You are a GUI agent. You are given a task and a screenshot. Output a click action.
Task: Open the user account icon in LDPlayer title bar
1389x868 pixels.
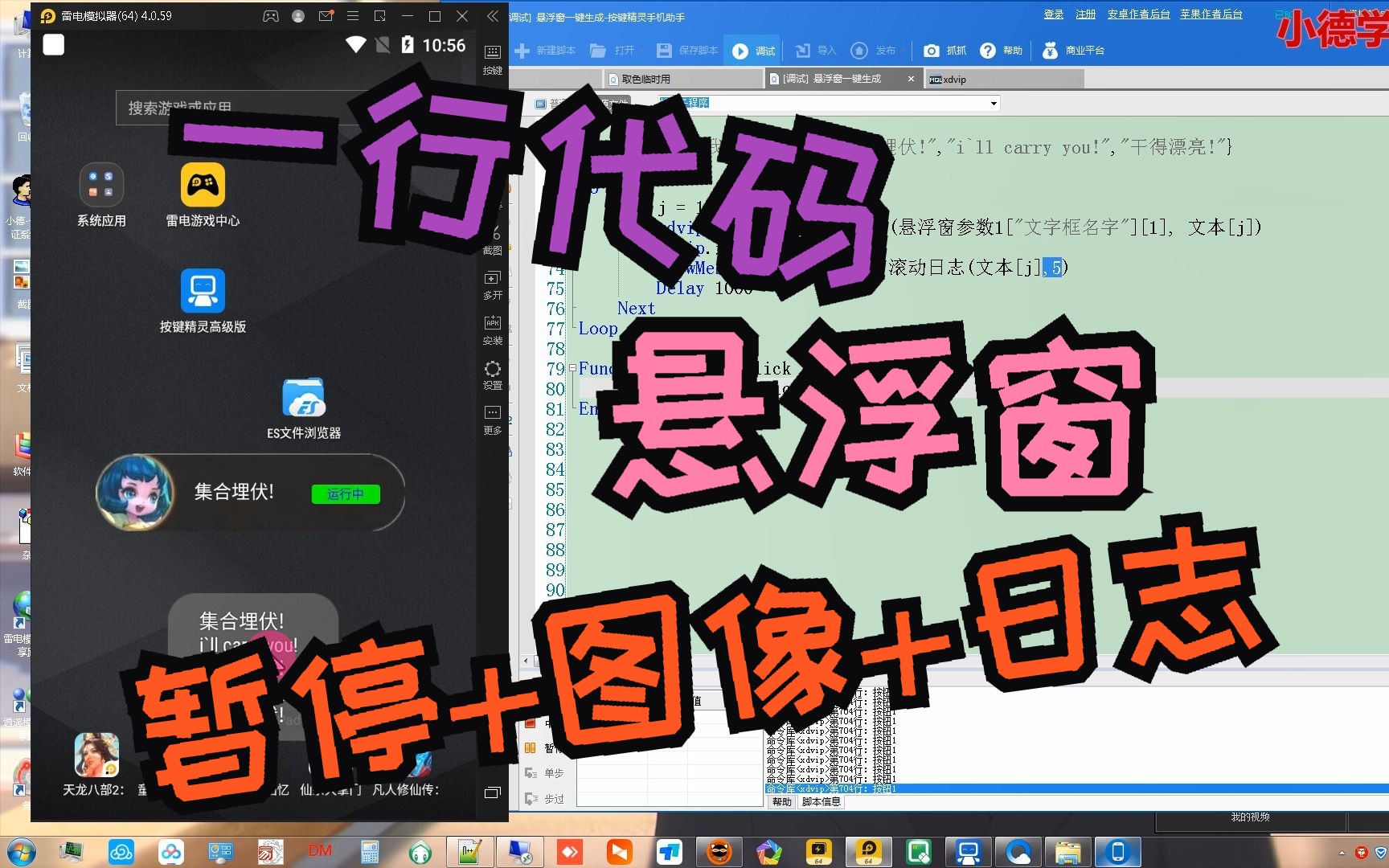coord(298,16)
